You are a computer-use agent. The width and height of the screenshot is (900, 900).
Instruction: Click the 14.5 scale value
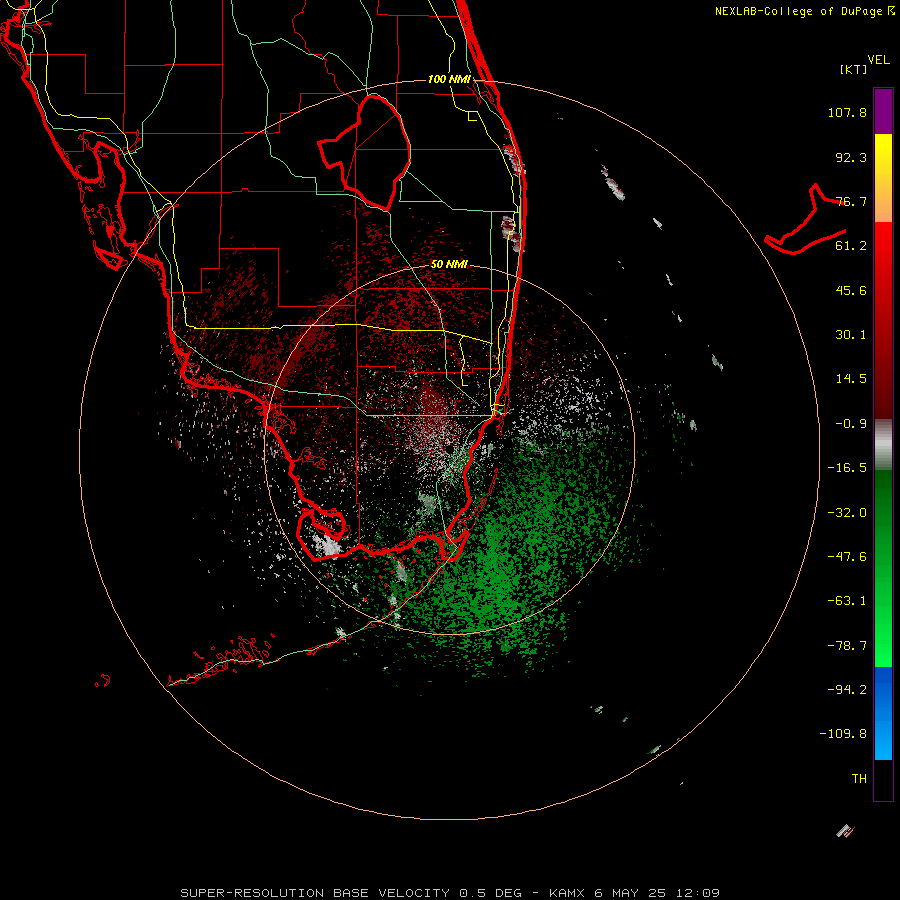(x=851, y=379)
